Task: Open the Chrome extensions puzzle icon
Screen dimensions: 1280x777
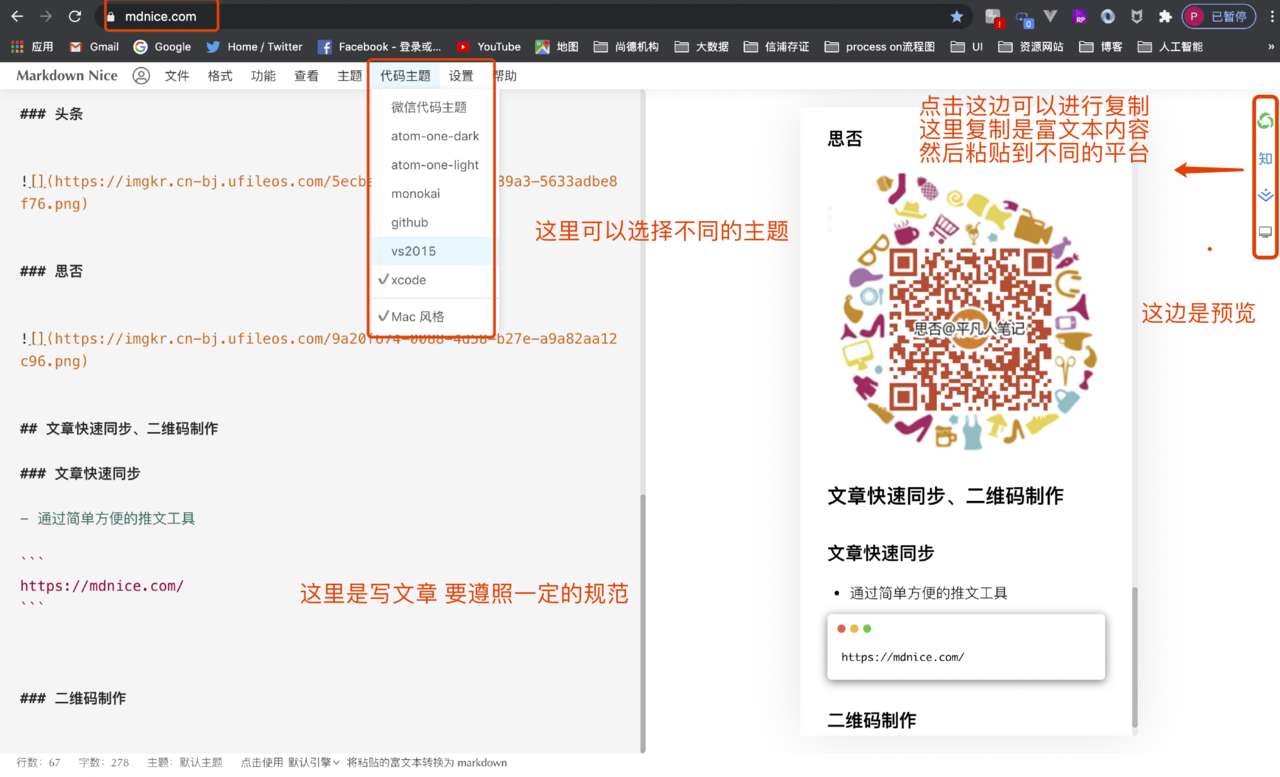Action: point(1165,17)
